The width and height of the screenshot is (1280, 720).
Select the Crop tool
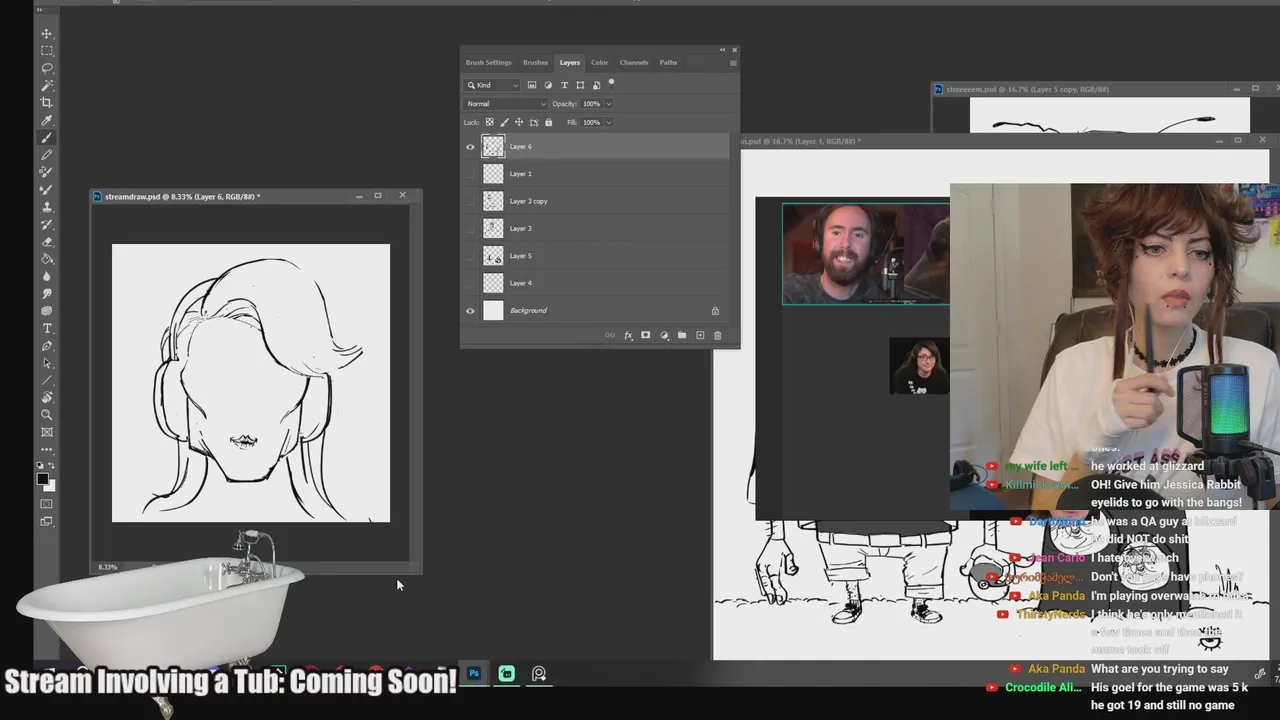click(47, 103)
